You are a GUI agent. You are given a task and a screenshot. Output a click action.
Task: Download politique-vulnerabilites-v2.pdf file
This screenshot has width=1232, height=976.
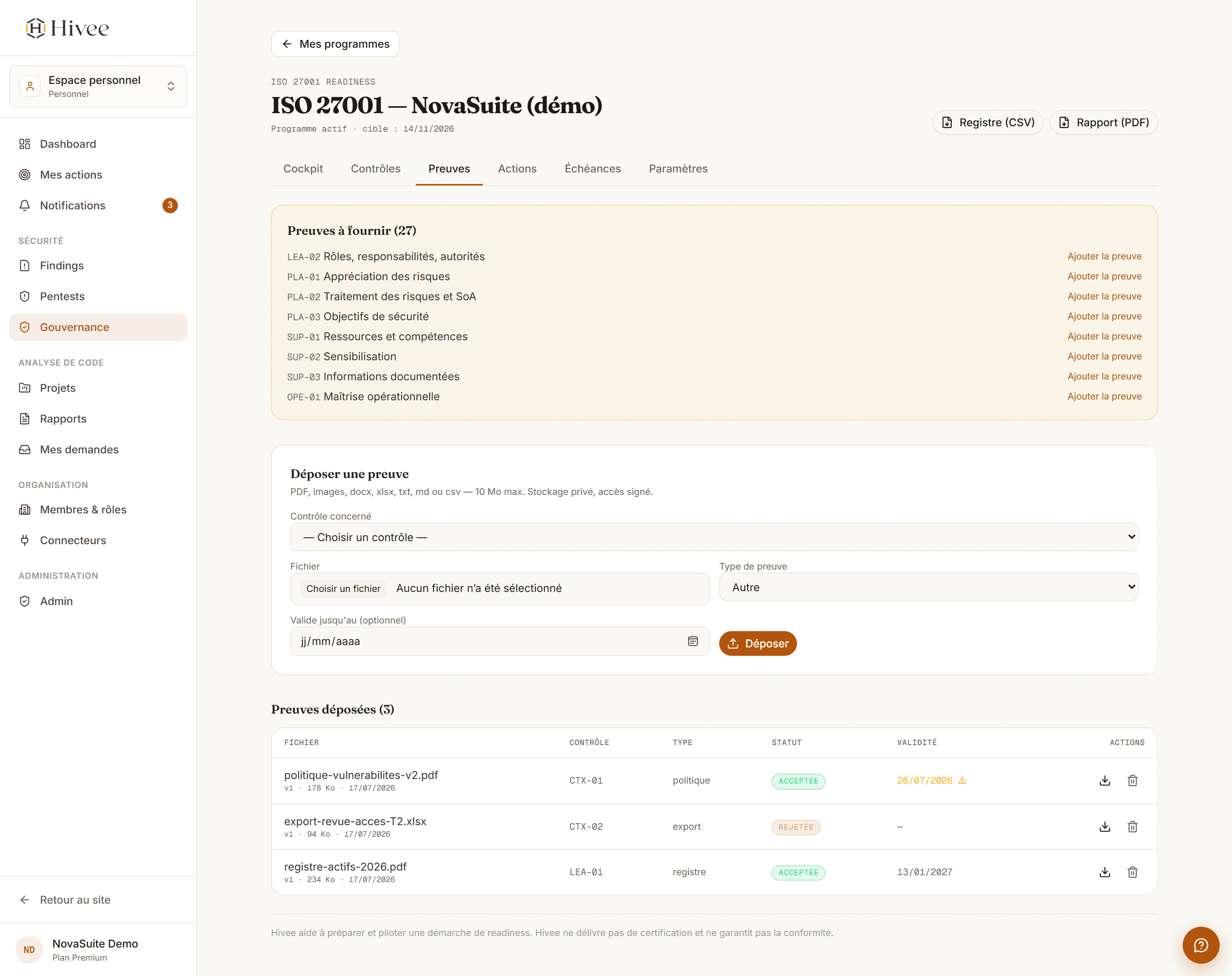[x=1105, y=780]
